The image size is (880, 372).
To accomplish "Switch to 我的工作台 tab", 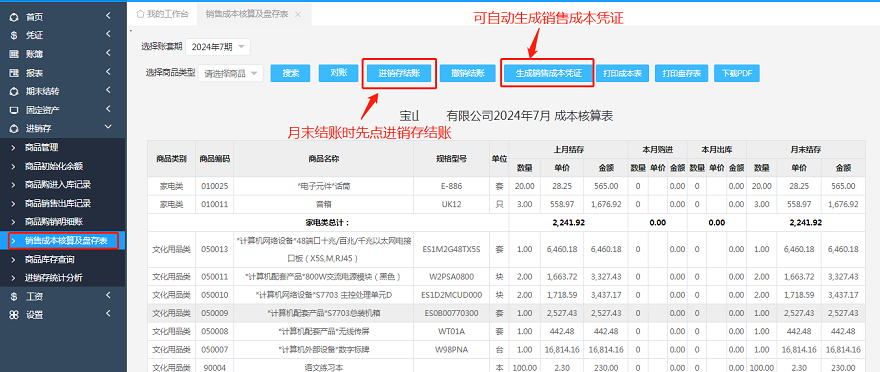I will (163, 14).
